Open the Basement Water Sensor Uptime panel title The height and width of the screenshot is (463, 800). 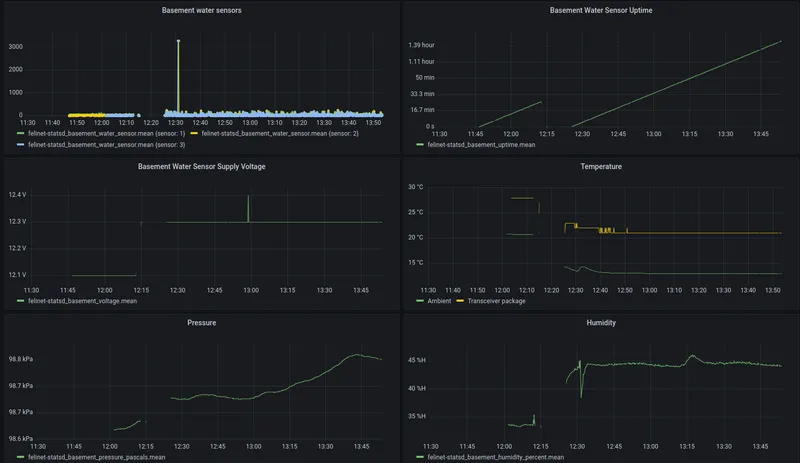[601, 10]
